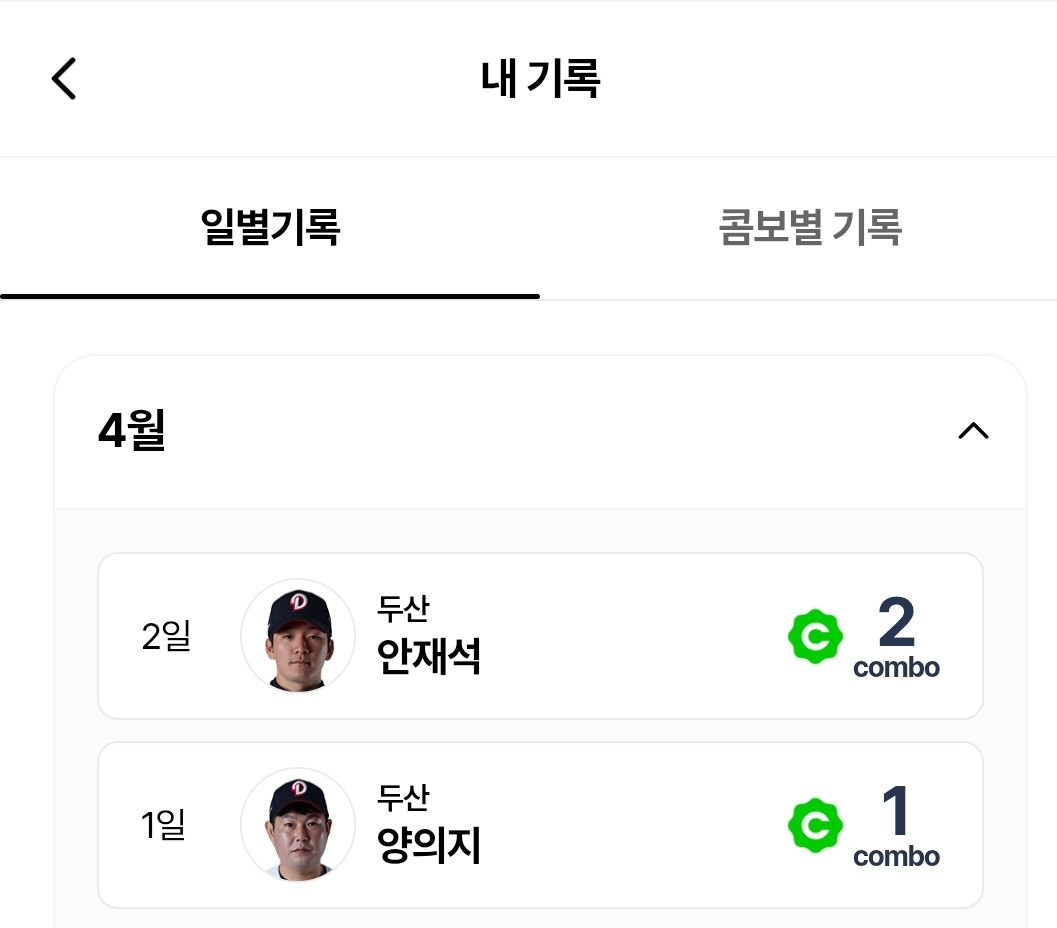Click green combo badge beside 2 combo
This screenshot has height=928, width=1057.
[x=815, y=637]
